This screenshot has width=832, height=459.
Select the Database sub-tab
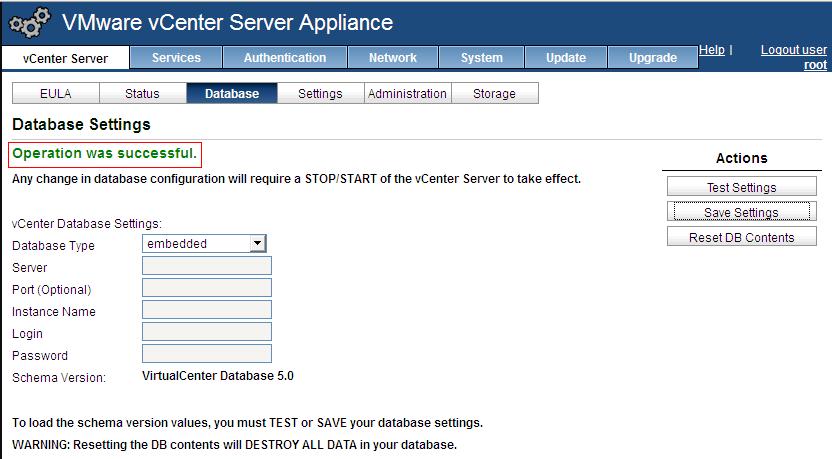coord(232,93)
